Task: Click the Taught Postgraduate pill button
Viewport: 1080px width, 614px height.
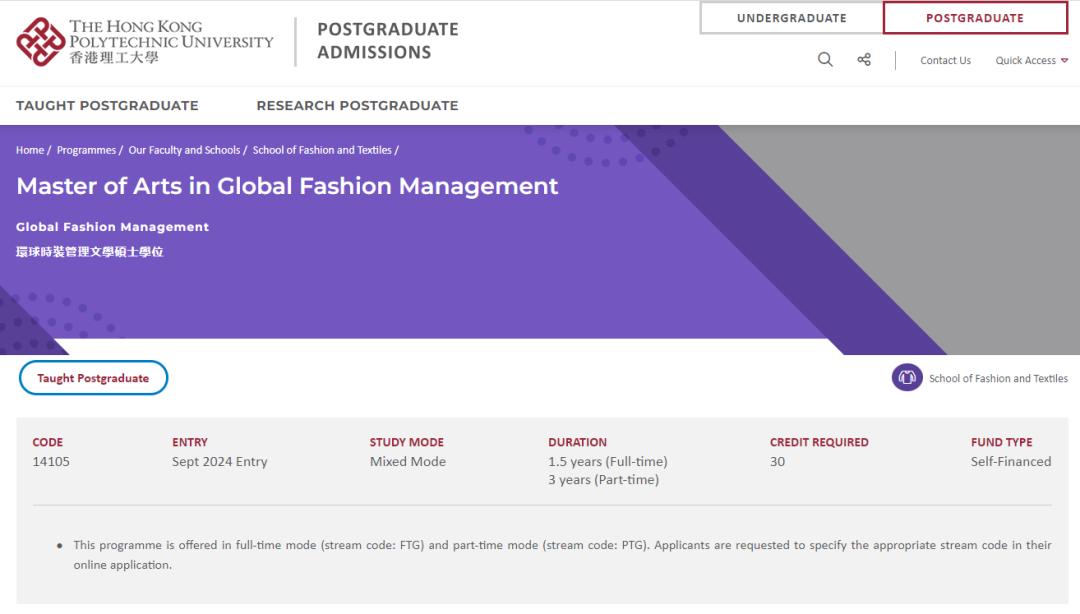Action: tap(93, 378)
